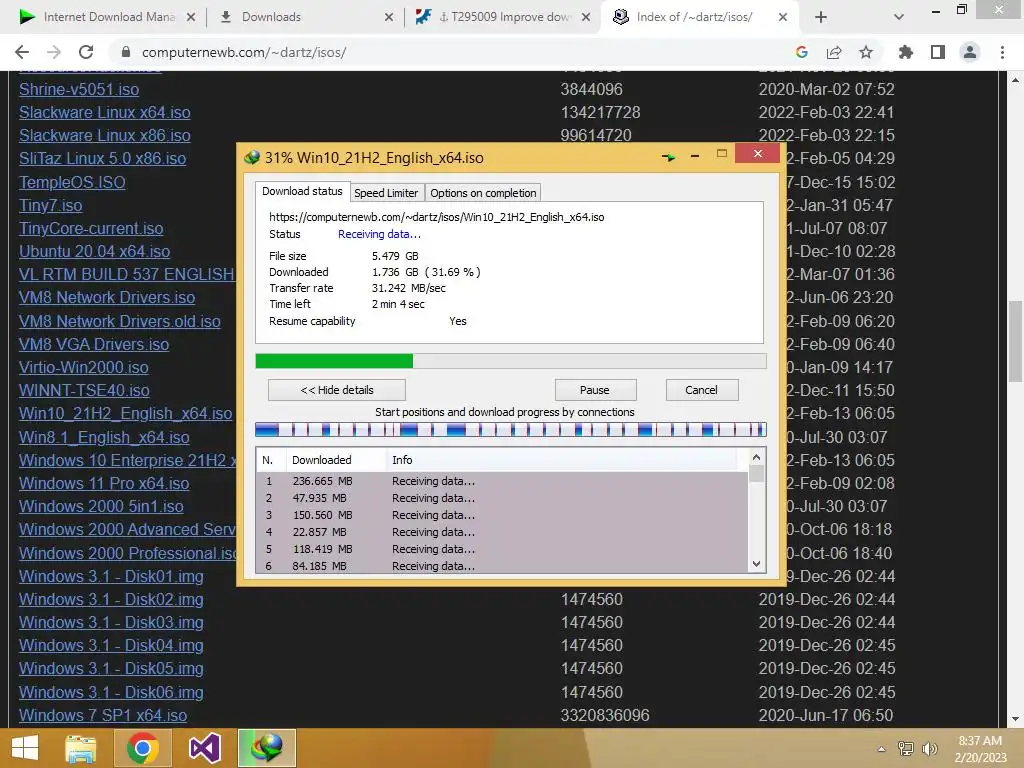Click the connections list scroll up arrow
Screen dimensions: 1024x768
[x=756, y=457]
